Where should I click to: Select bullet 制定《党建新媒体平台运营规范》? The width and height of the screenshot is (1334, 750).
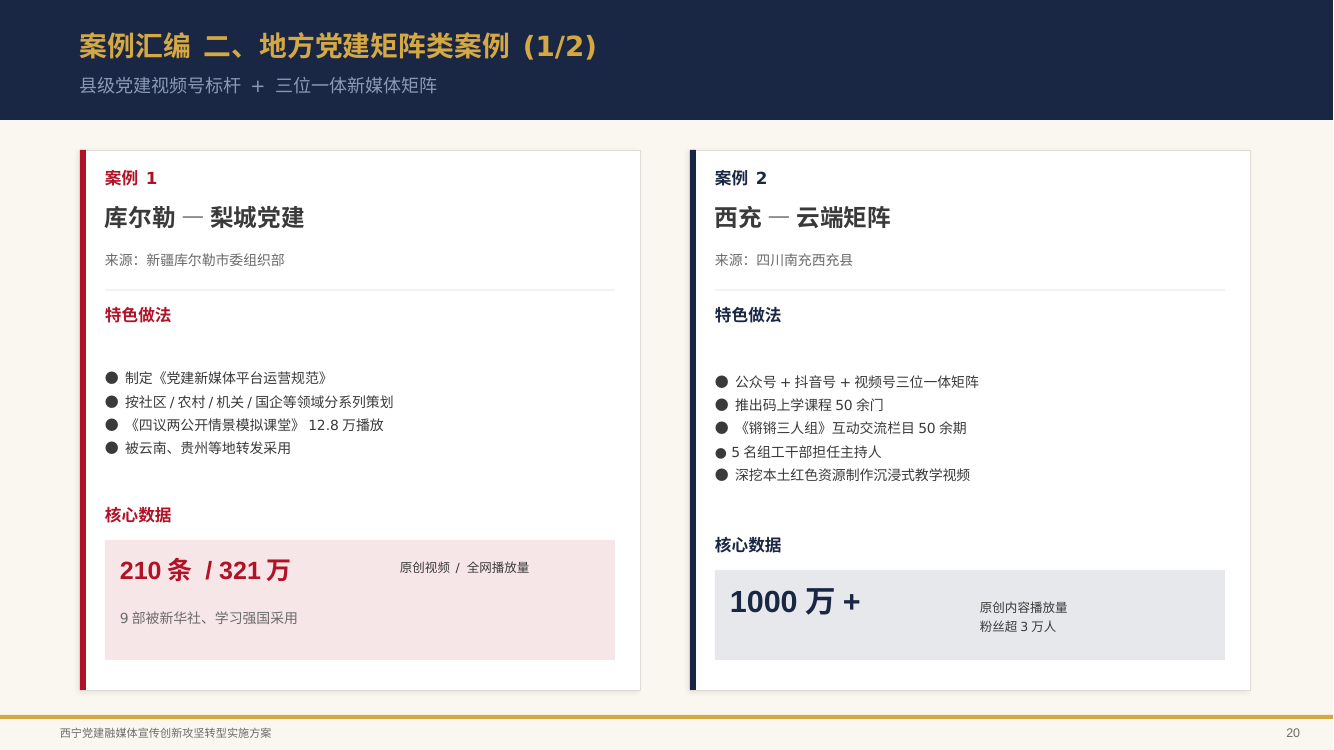point(218,378)
